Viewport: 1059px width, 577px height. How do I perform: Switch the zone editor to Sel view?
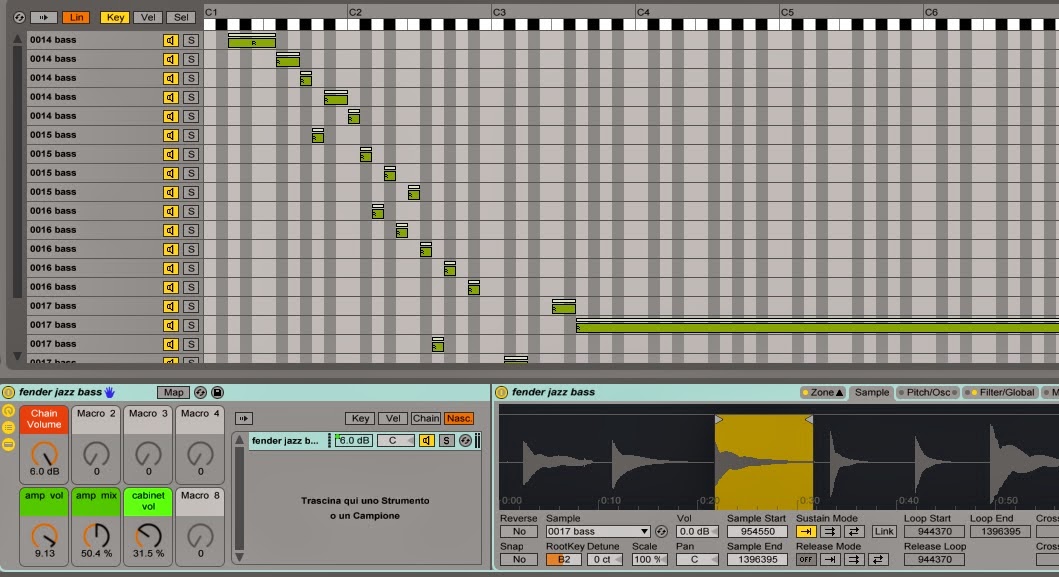[181, 18]
